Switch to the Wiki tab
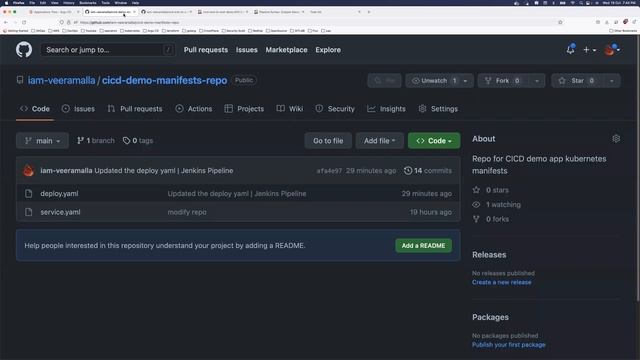 point(290,109)
